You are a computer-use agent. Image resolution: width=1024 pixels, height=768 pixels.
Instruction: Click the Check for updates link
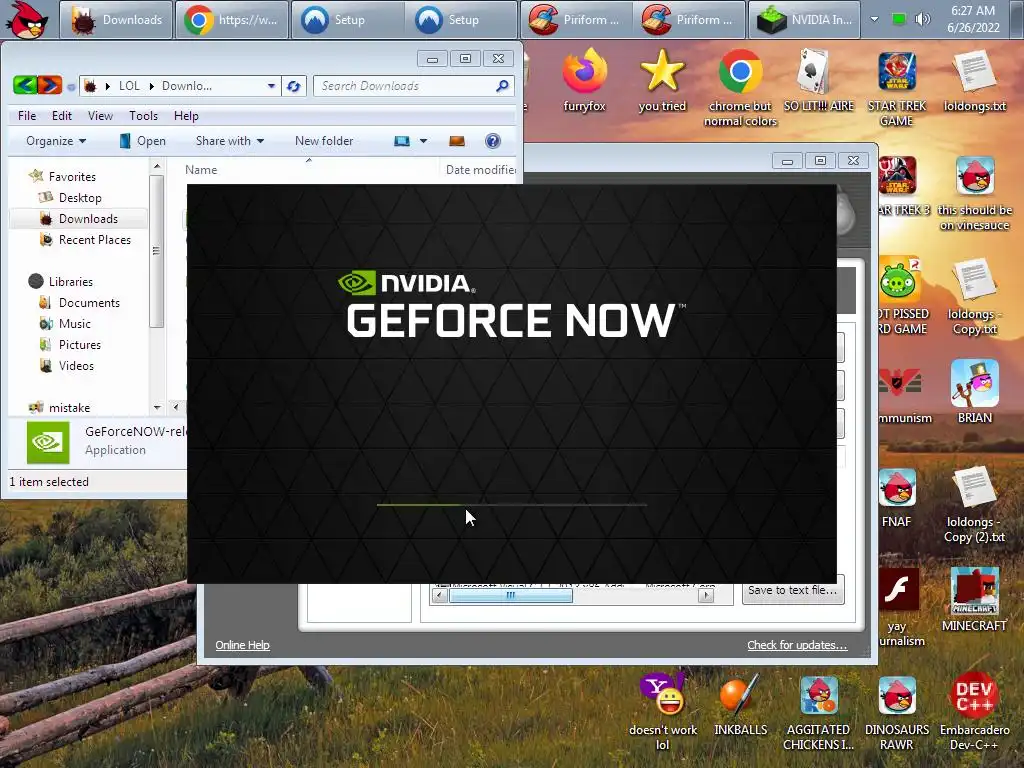(x=797, y=645)
